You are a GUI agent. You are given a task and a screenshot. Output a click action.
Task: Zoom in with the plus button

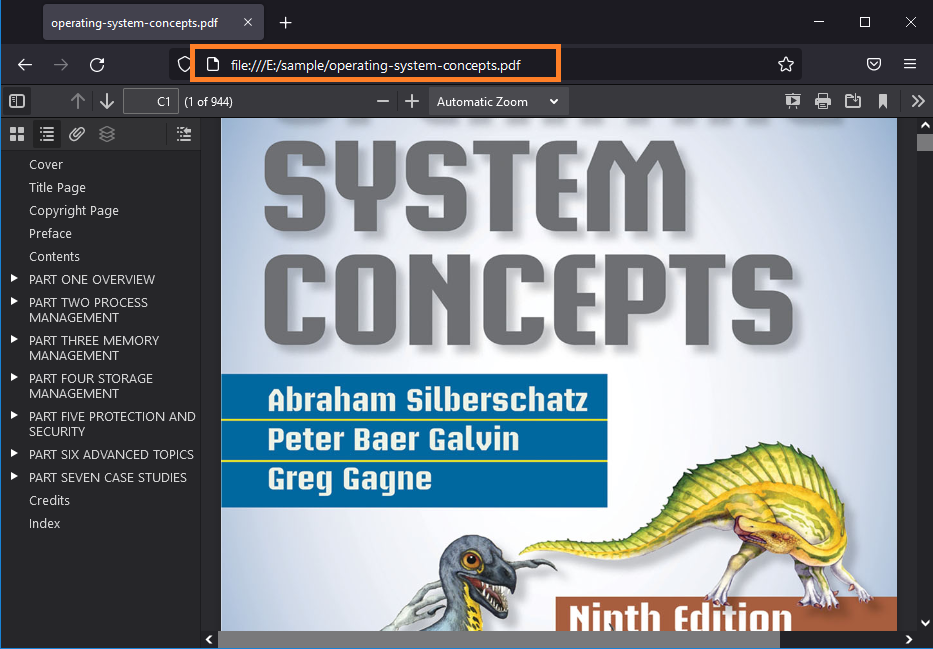(x=412, y=101)
